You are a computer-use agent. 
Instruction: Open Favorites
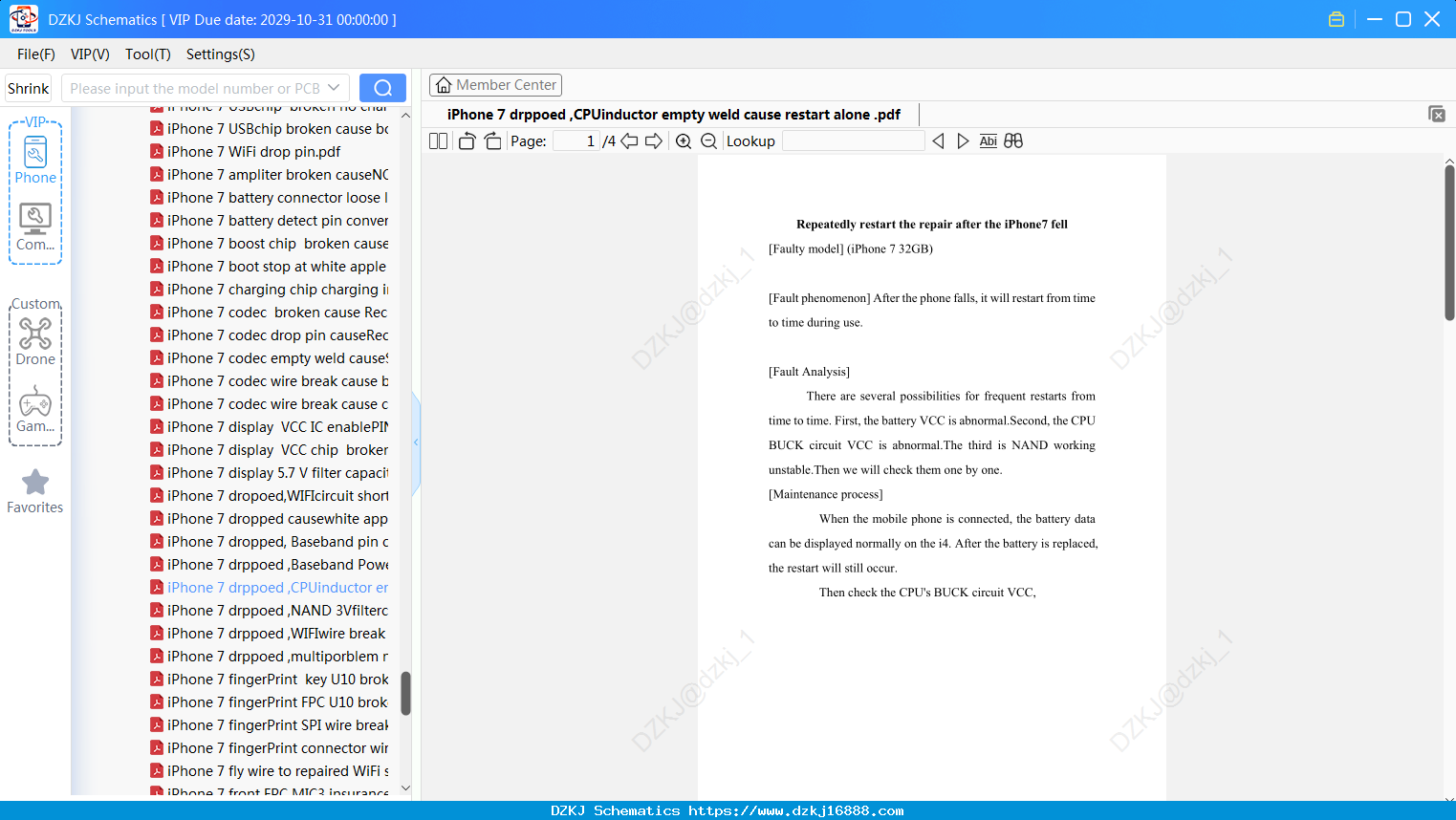pyautogui.click(x=35, y=491)
